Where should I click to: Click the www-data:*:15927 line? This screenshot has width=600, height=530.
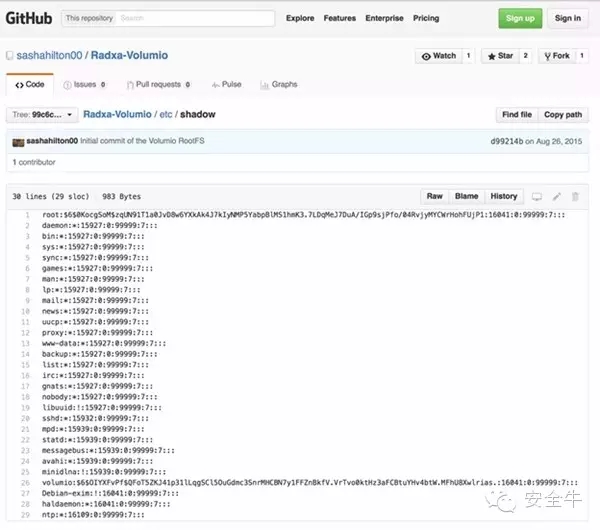(104, 344)
